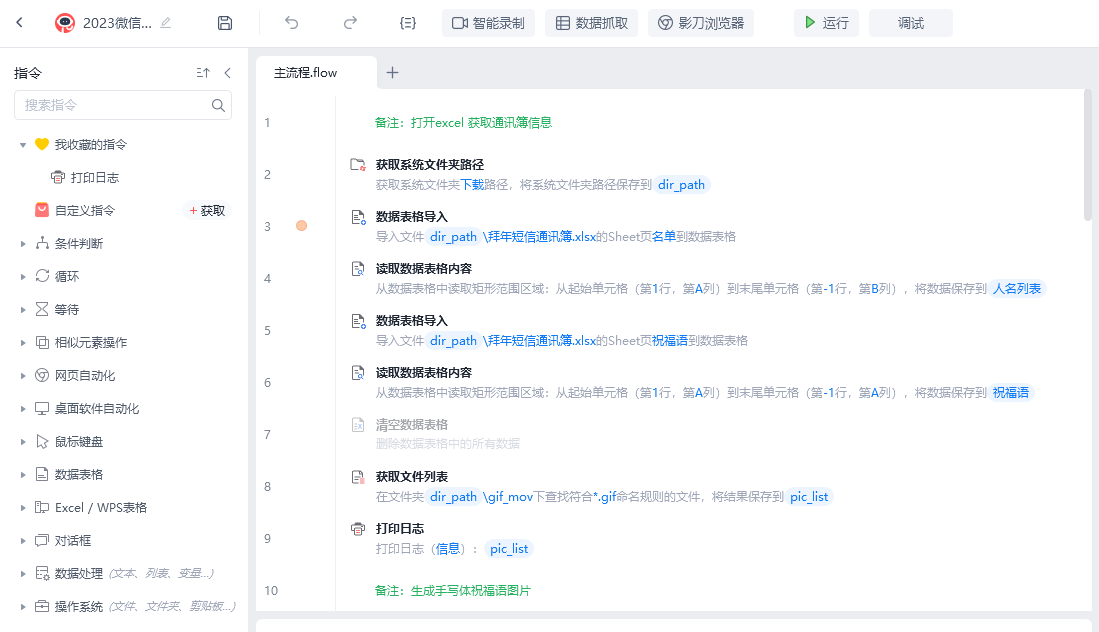Screen dimensions: 1099x632
Task: Expand 桌面软件自动化 category
Action: pos(23,408)
